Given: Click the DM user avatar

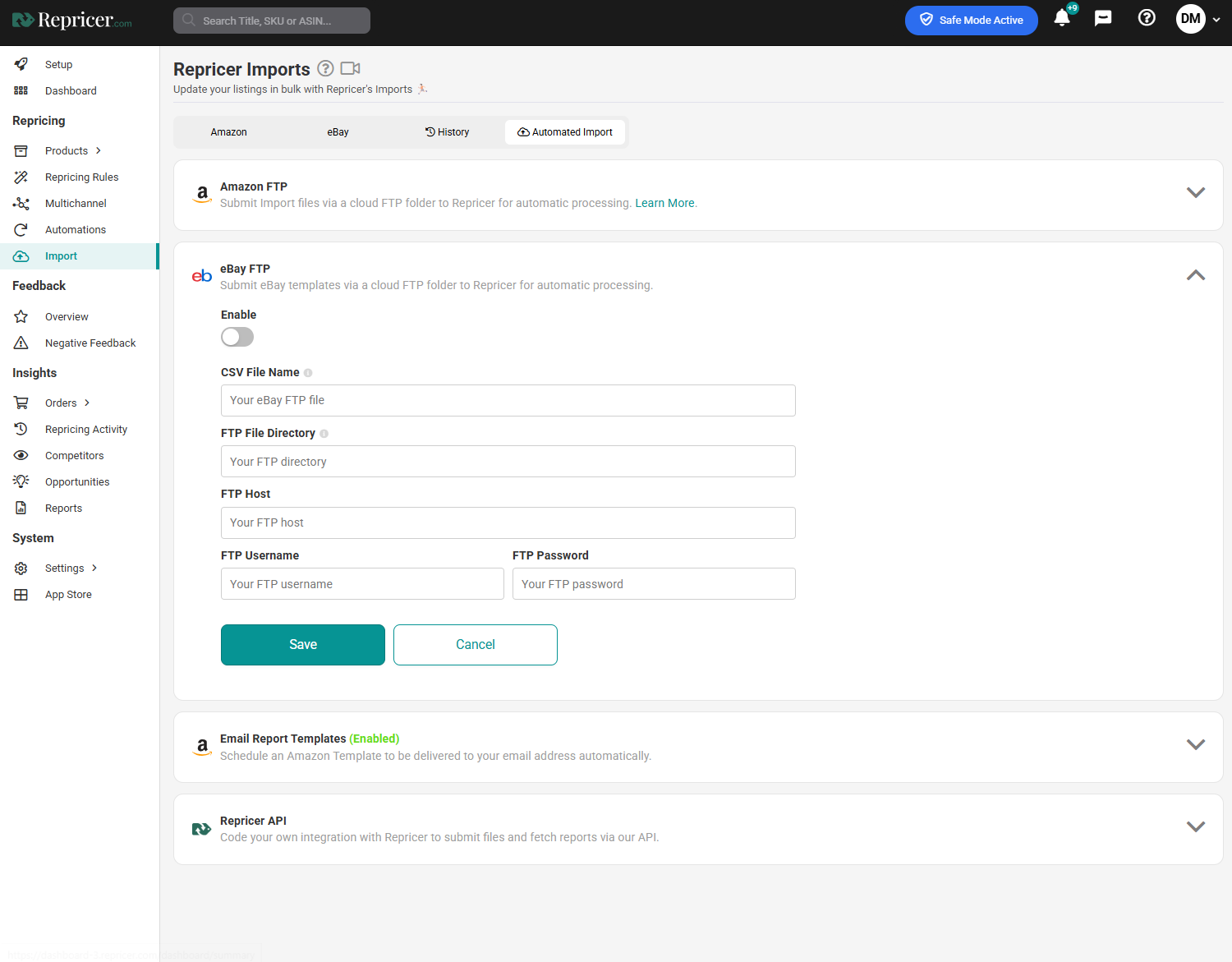Looking at the screenshot, I should 1190,19.
